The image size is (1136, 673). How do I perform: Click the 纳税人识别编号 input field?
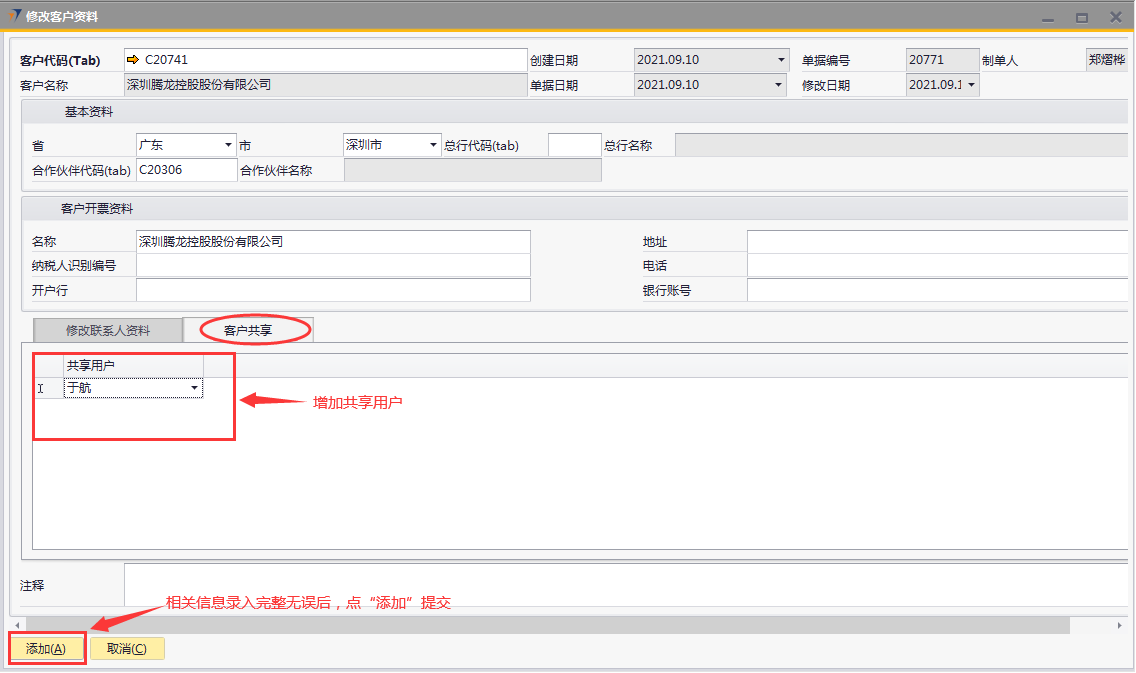(x=333, y=266)
